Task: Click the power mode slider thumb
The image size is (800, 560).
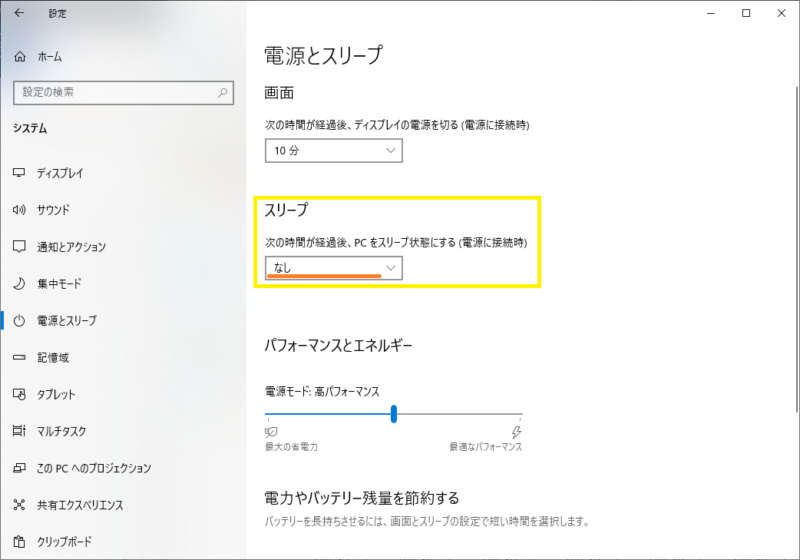Action: (x=394, y=413)
